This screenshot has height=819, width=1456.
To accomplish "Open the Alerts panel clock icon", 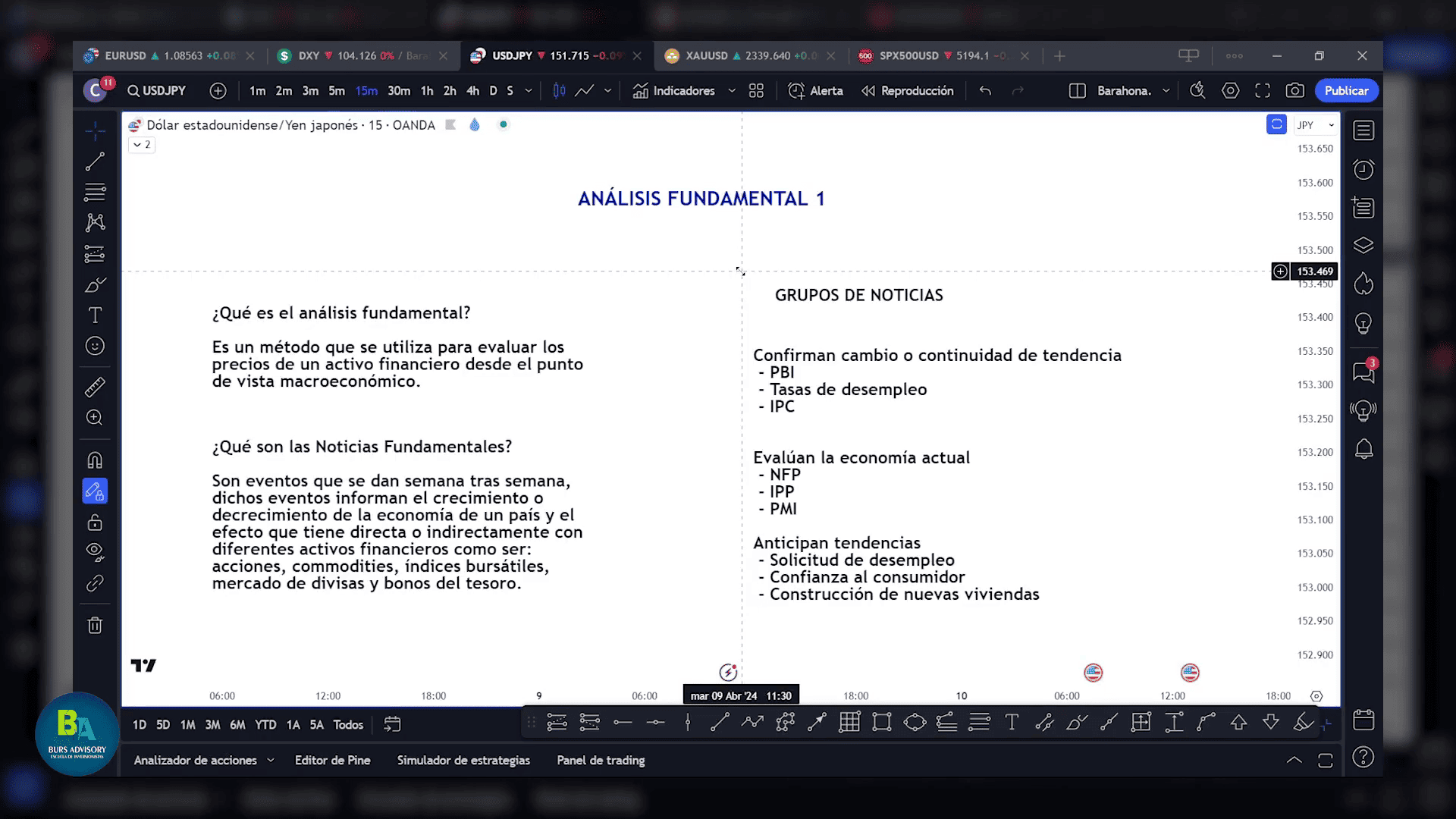I will pos(1363,169).
